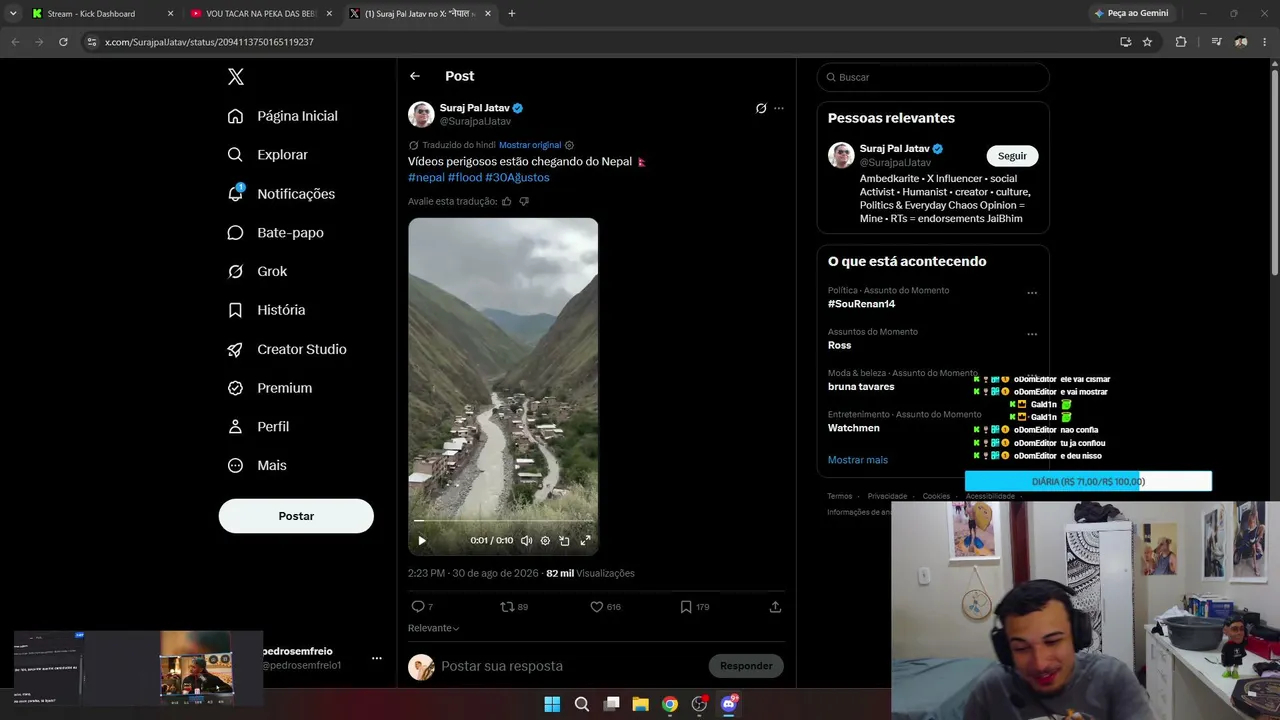Open Grok actions icon on the post
Screen dimensions: 1280x720
[x=761, y=108]
